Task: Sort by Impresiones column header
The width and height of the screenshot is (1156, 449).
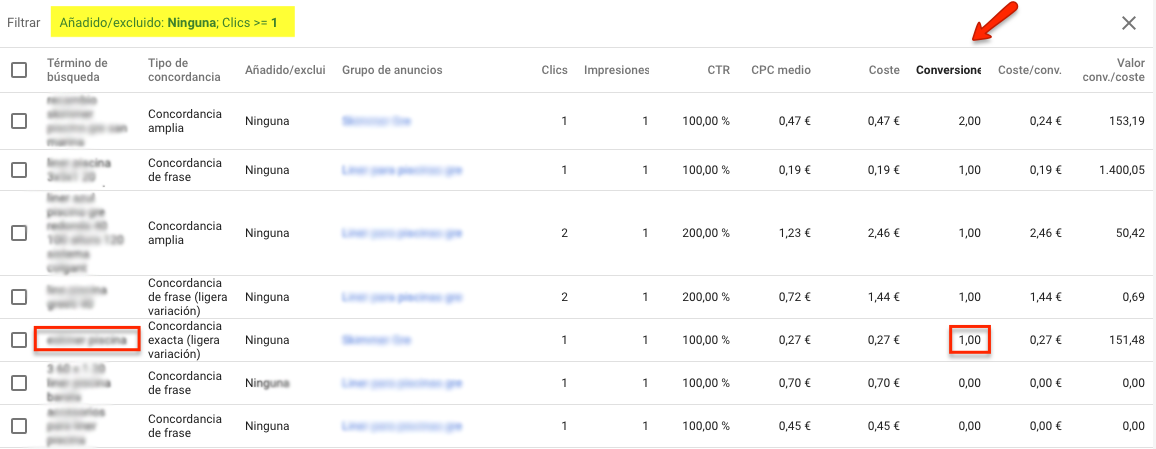Action: 616,70
